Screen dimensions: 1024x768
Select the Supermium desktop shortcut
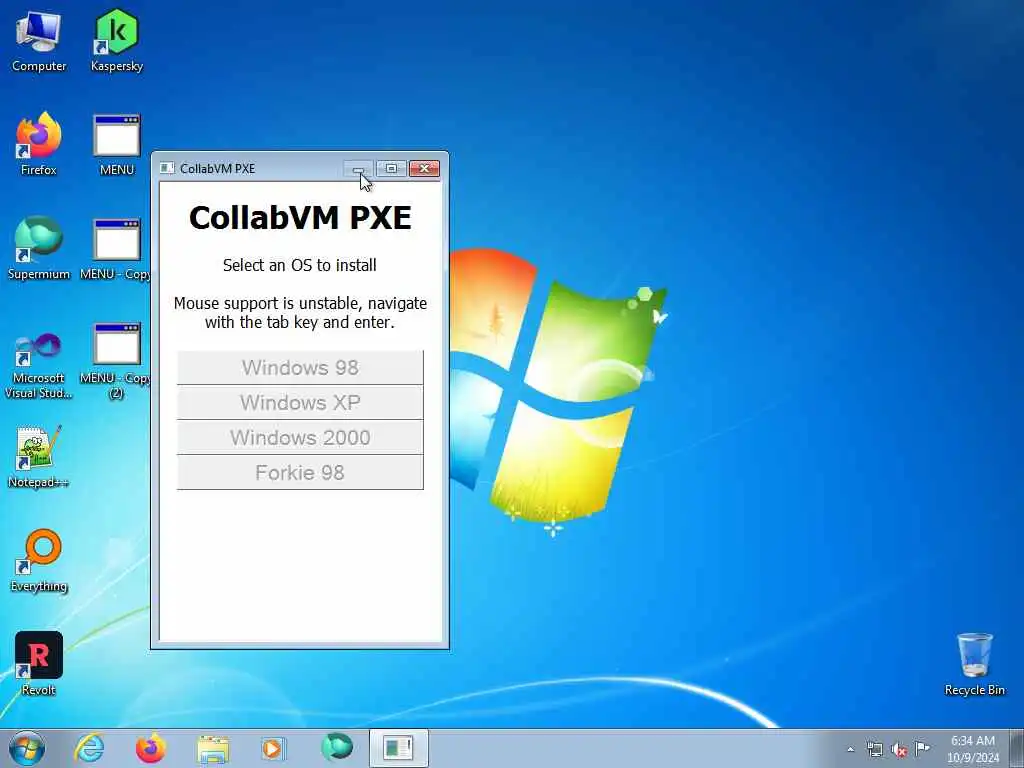point(39,248)
